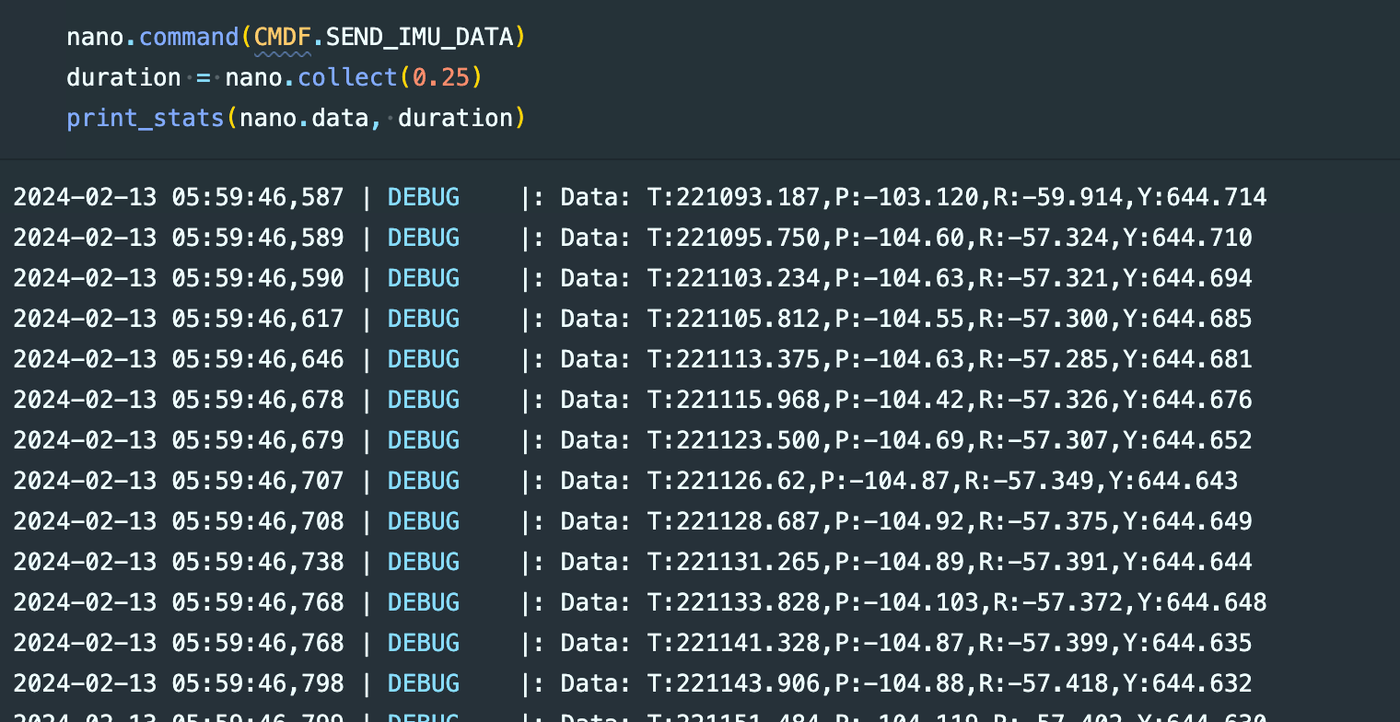This screenshot has width=1400, height=722.
Task: Click yaw value Y:644.644
Action: (1188, 562)
